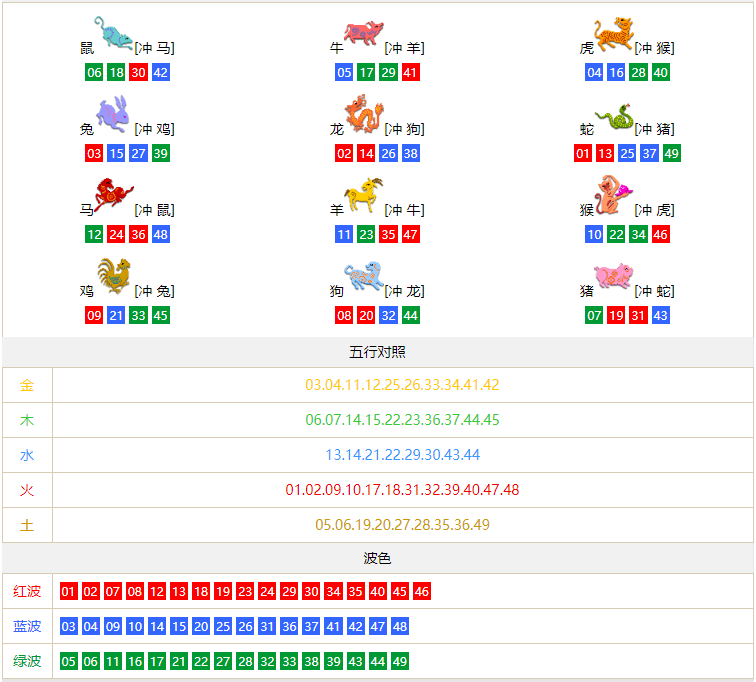756x682 pixels.
Task: Select green number 49 under the snake
Action: 671,154
